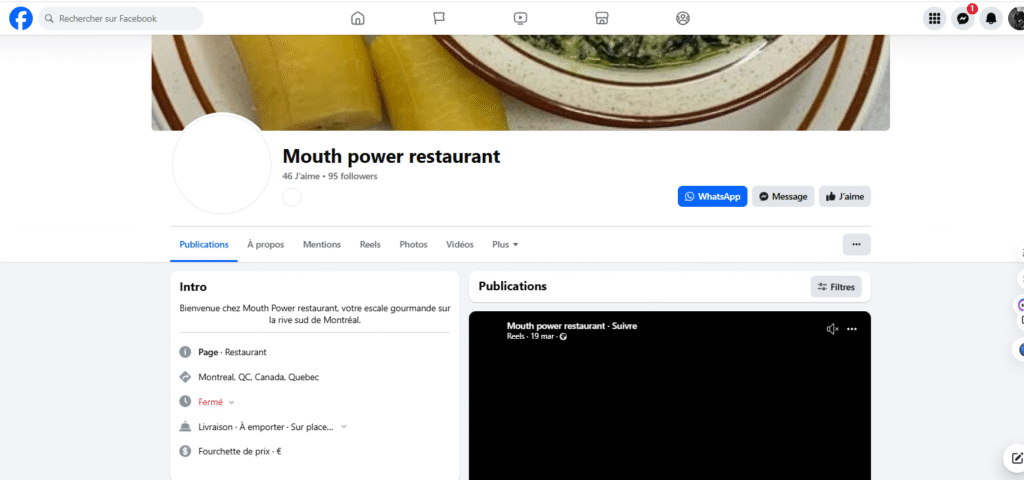Viewport: 1024px width, 480px height.
Task: Open the Filtres options
Action: [836, 287]
